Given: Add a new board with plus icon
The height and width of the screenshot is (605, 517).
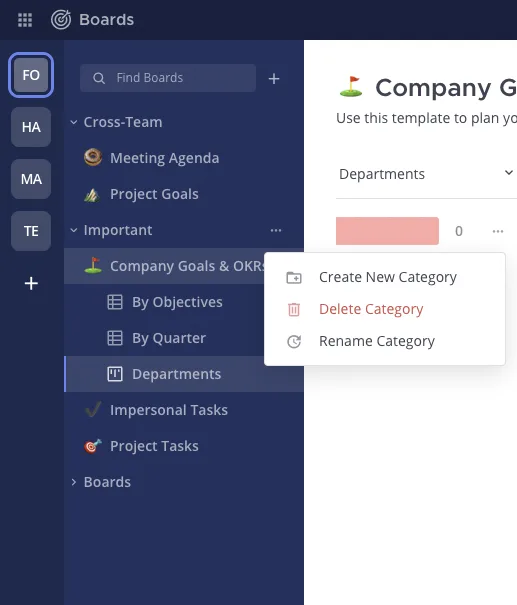Looking at the screenshot, I should coord(274,79).
